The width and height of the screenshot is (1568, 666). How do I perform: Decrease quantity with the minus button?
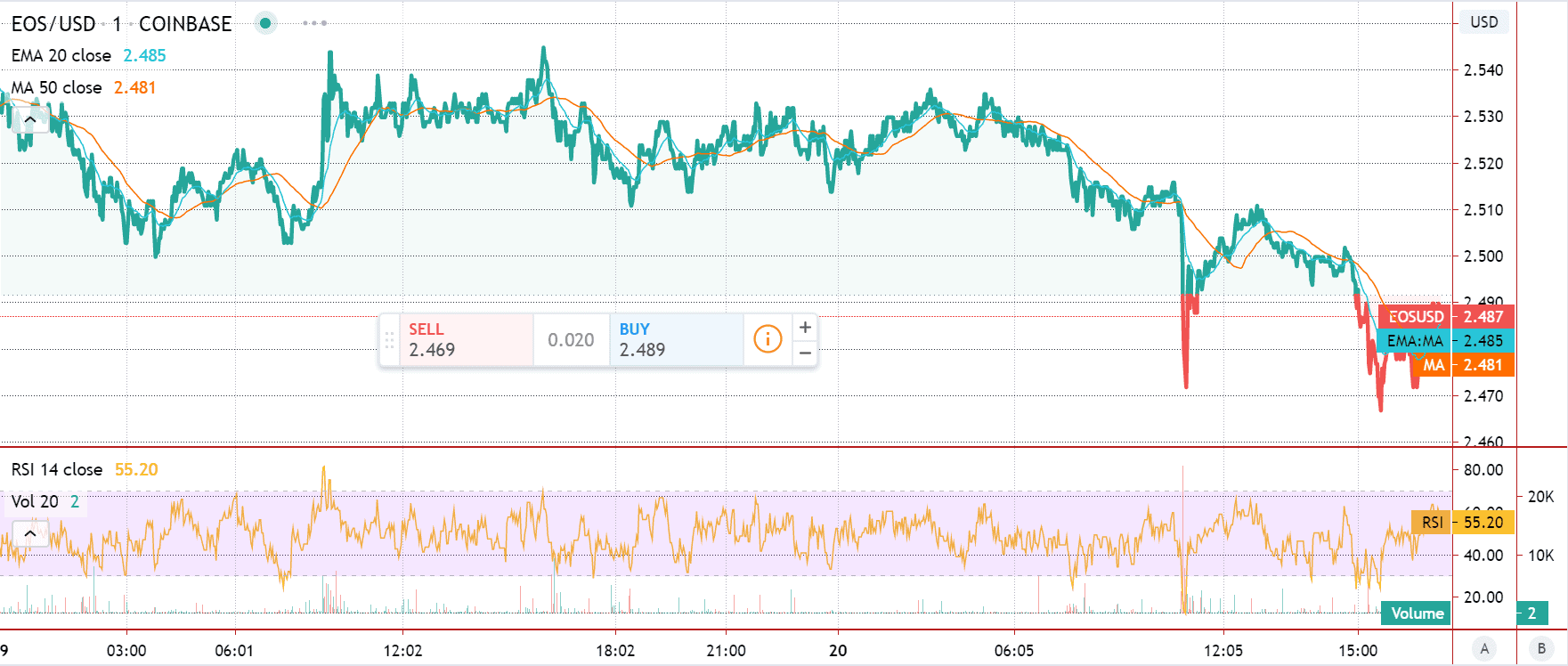pos(805,353)
